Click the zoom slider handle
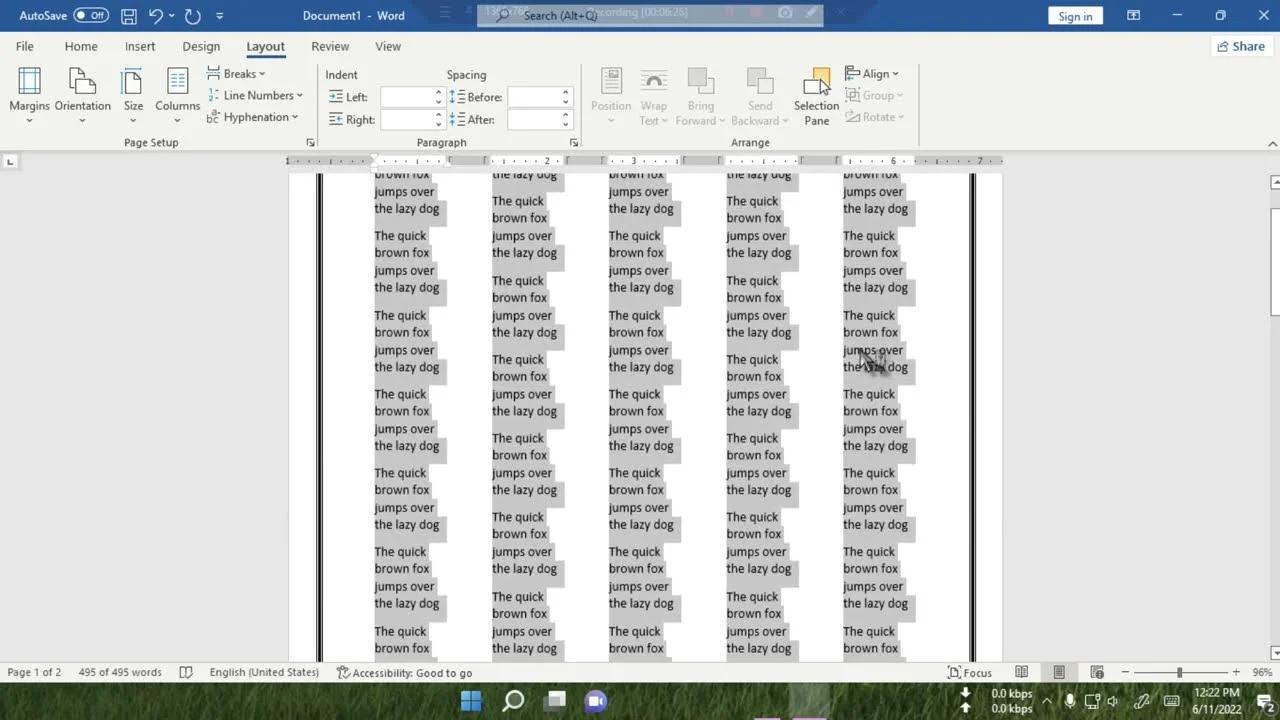 coord(1180,673)
